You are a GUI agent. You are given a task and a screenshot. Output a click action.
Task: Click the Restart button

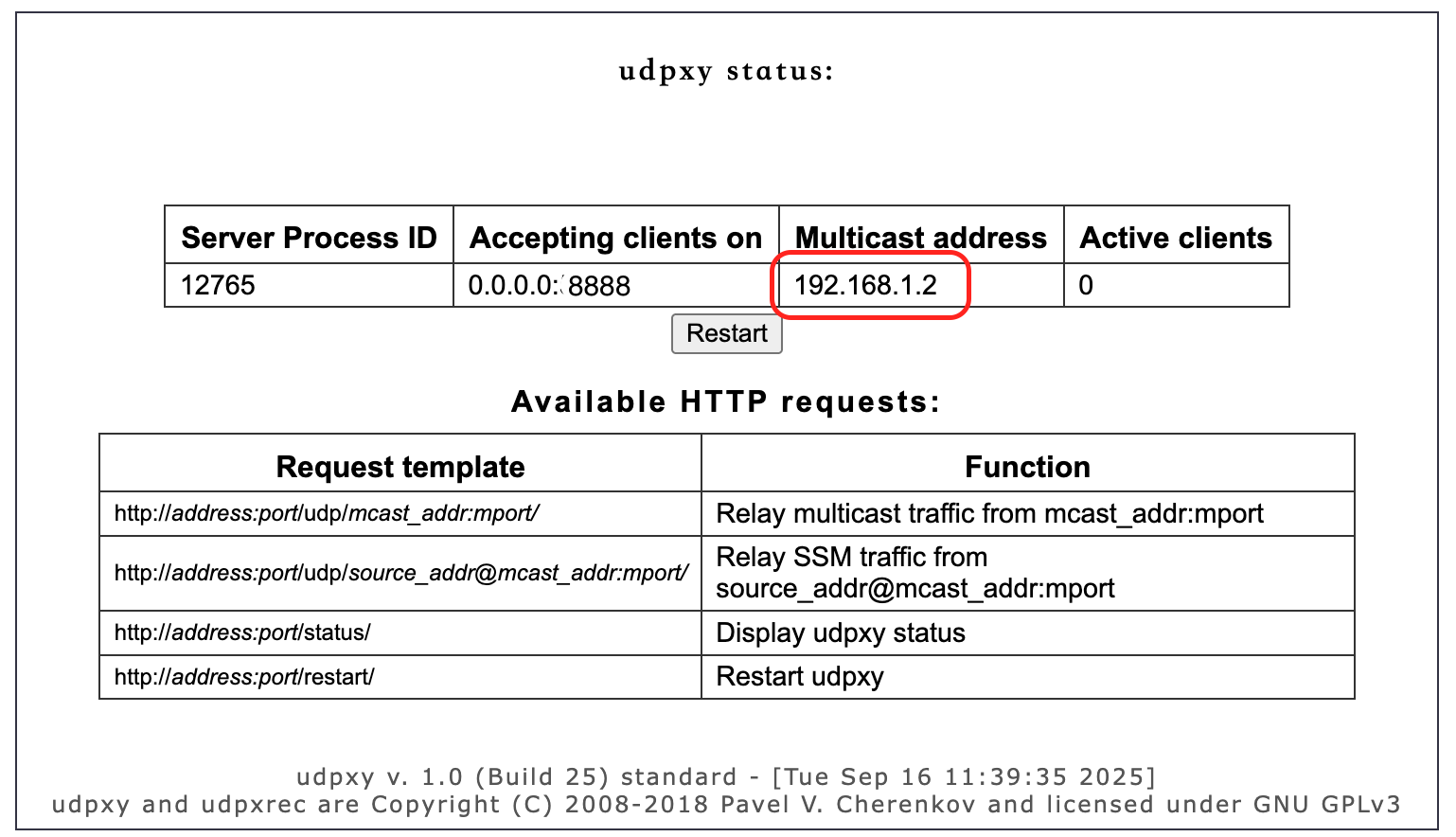click(x=726, y=334)
